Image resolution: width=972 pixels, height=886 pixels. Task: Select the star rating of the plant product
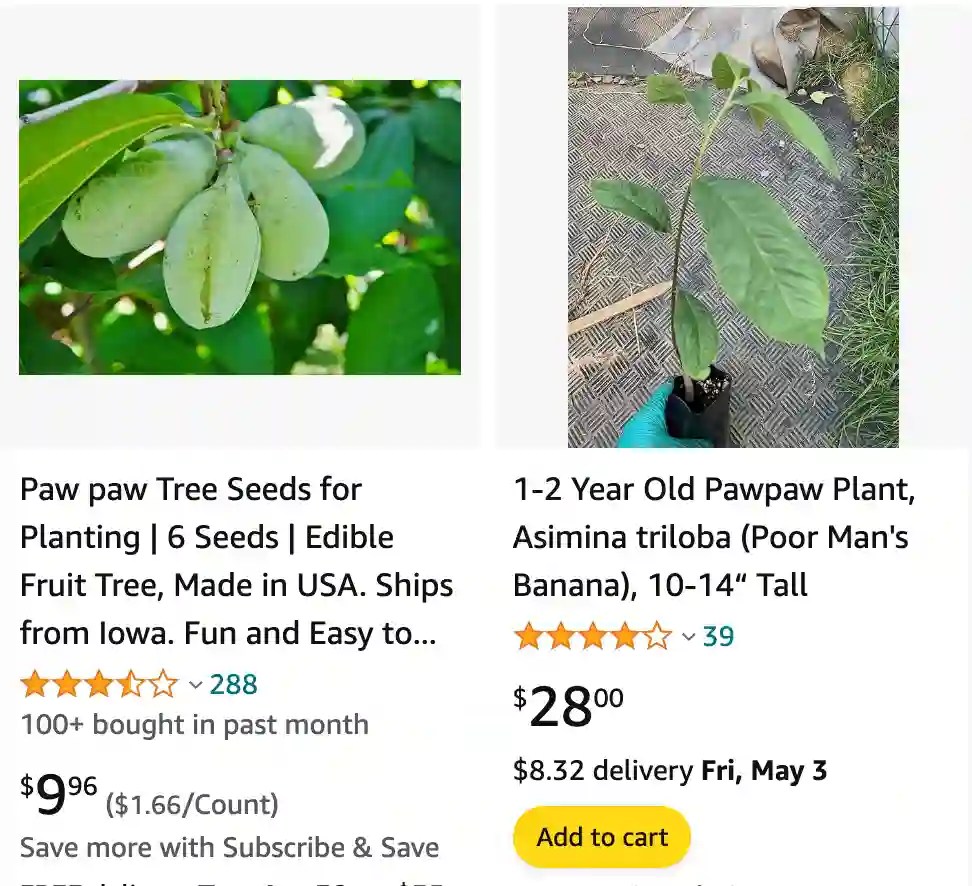(593, 635)
